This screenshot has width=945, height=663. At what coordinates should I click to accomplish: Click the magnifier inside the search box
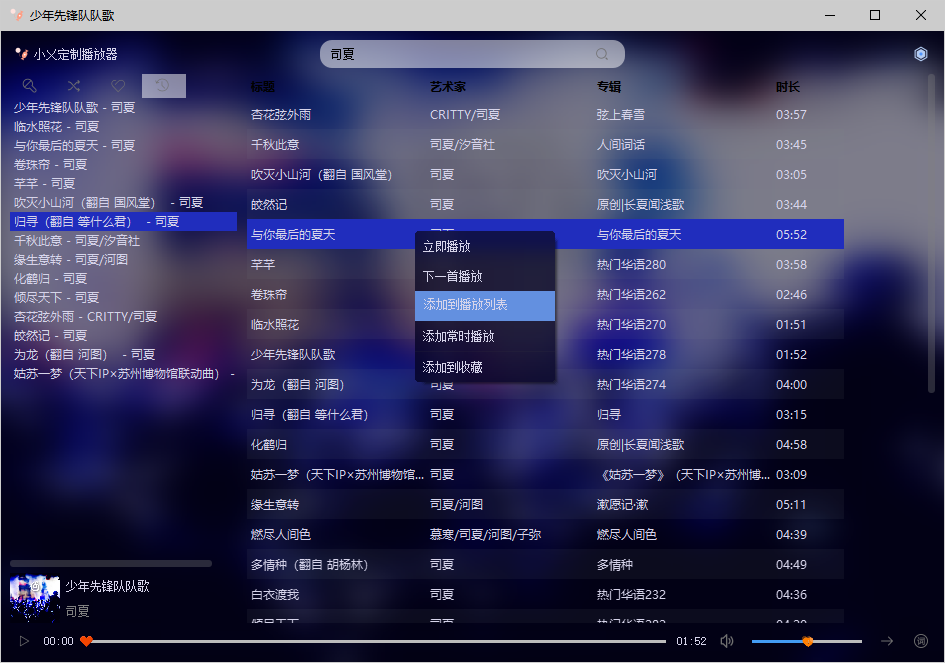pyautogui.click(x=601, y=54)
